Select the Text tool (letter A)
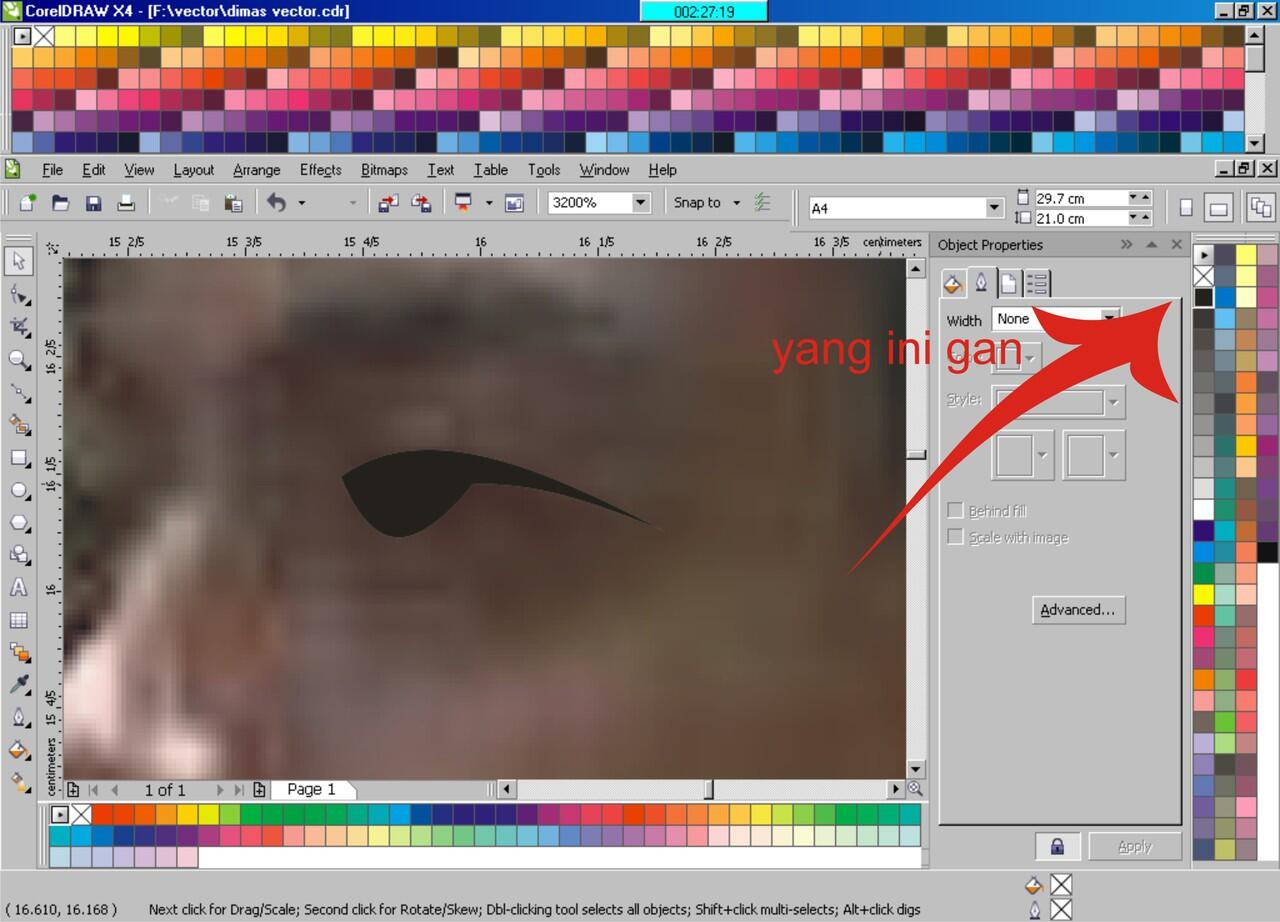Screen dimensions: 1280x922 tap(19, 588)
